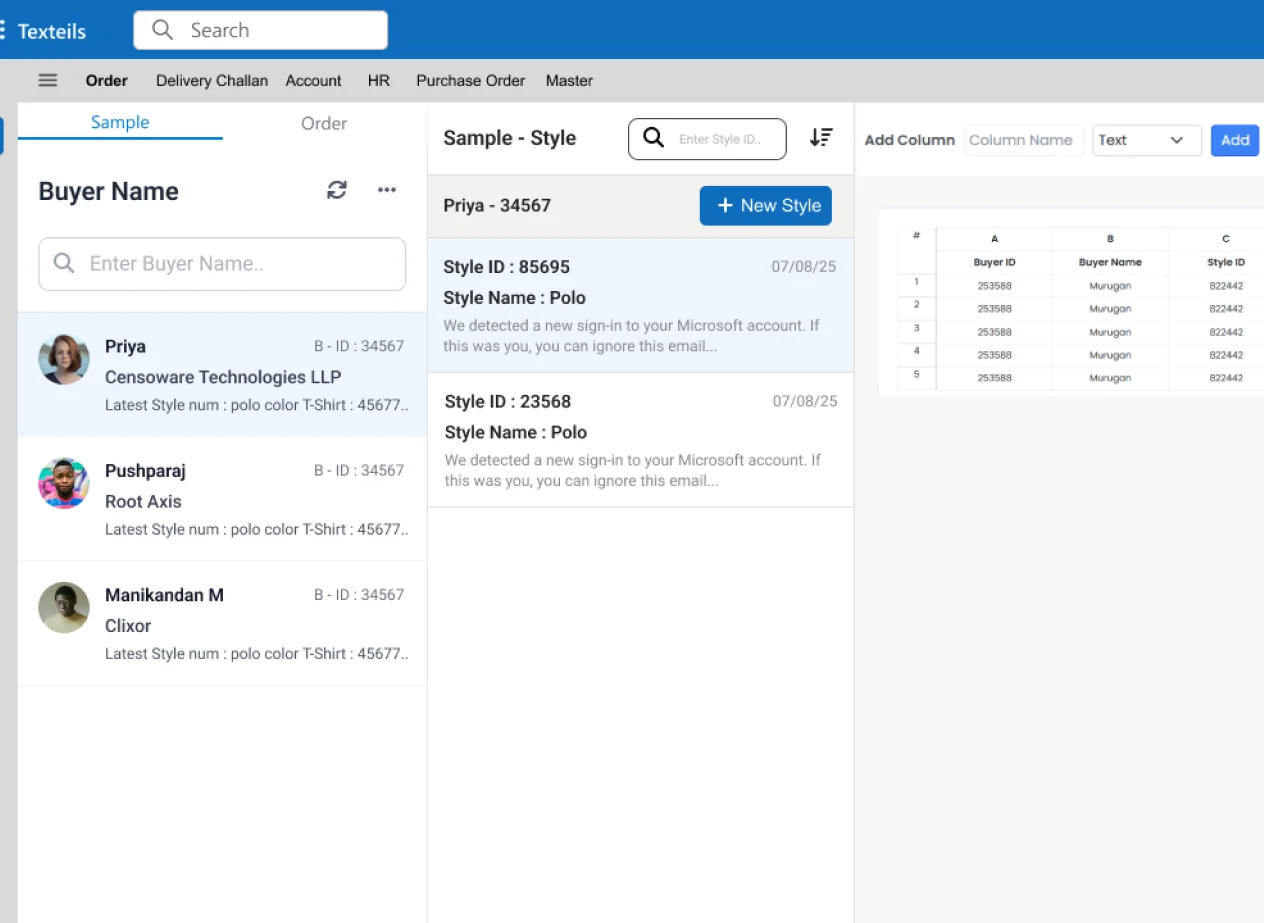Open the Purchase Order menu item
This screenshot has height=923, width=1264.
(470, 80)
